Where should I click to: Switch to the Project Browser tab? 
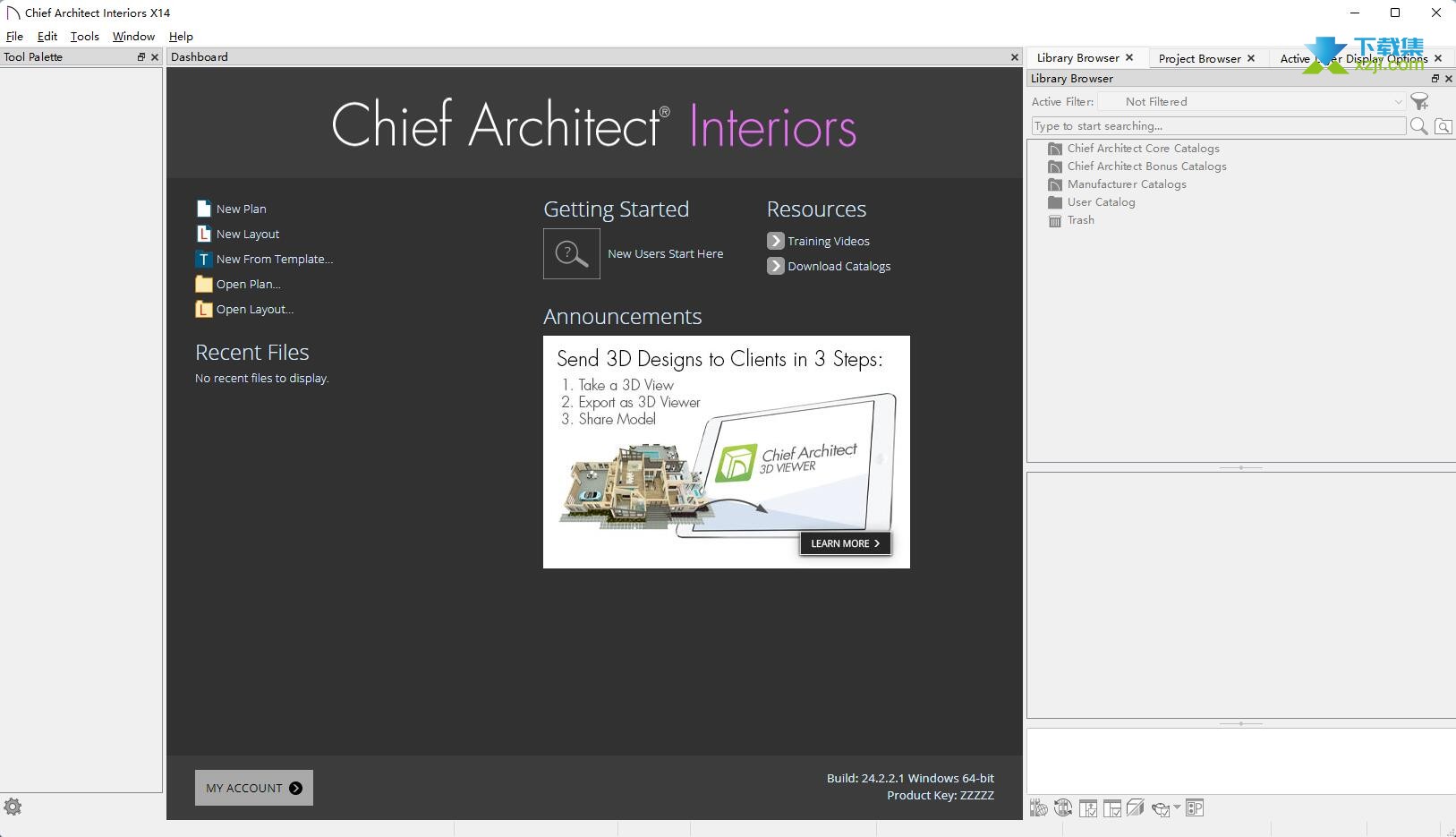tap(1199, 58)
